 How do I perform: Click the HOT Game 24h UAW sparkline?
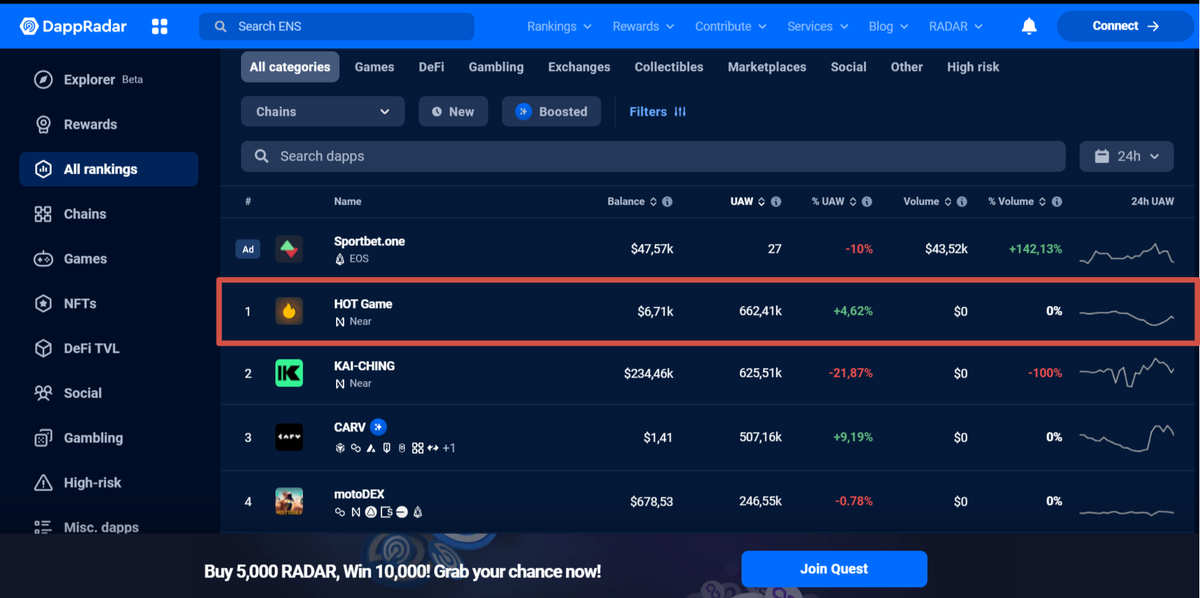1127,316
